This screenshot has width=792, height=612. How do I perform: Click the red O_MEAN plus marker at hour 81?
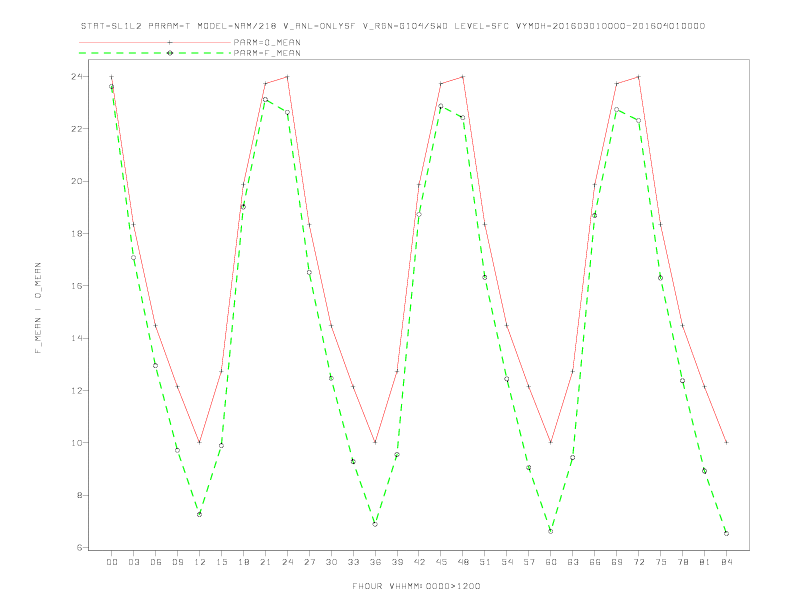click(x=705, y=387)
